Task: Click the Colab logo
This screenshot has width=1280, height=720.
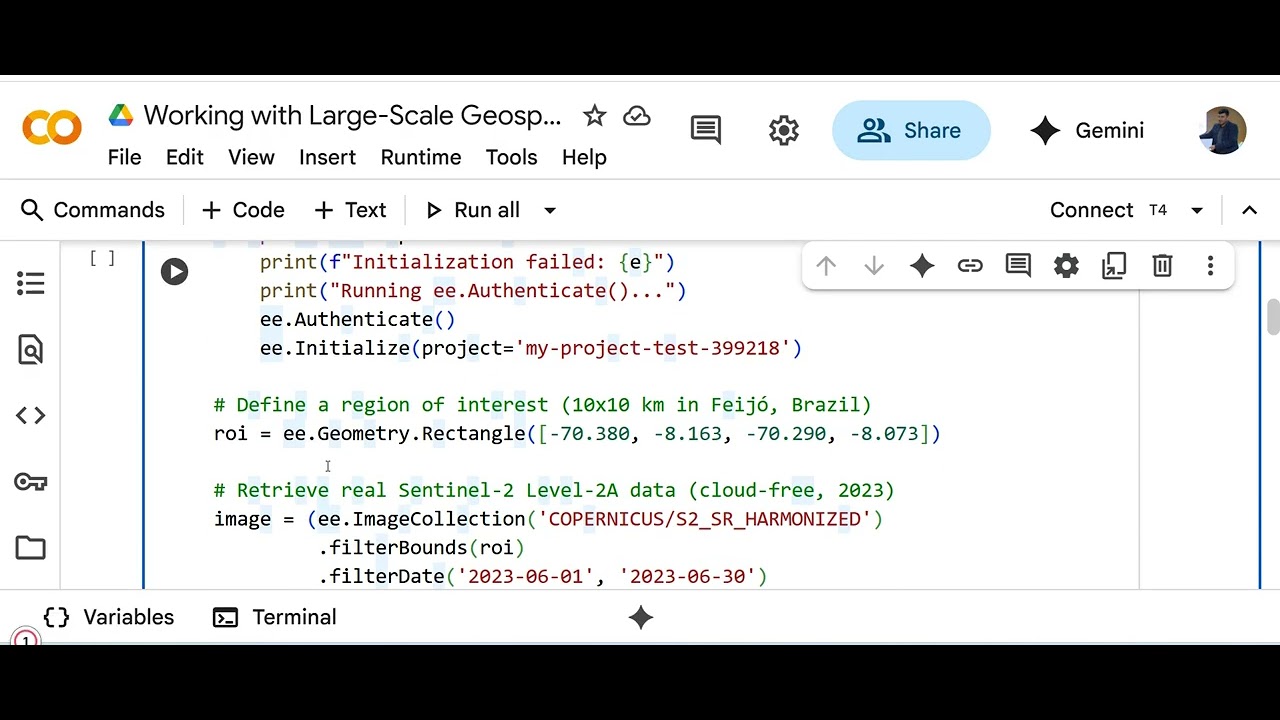Action: [x=52, y=129]
